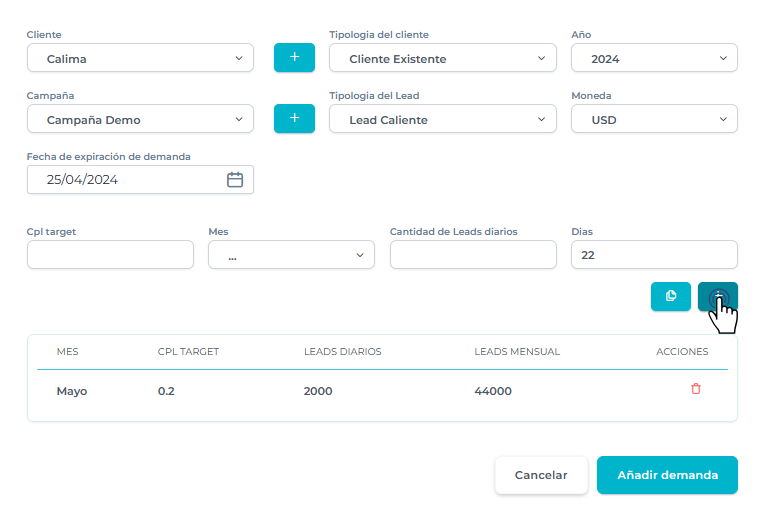The width and height of the screenshot is (770, 510).
Task: Open the Año dropdown showing 2024
Action: (654, 58)
